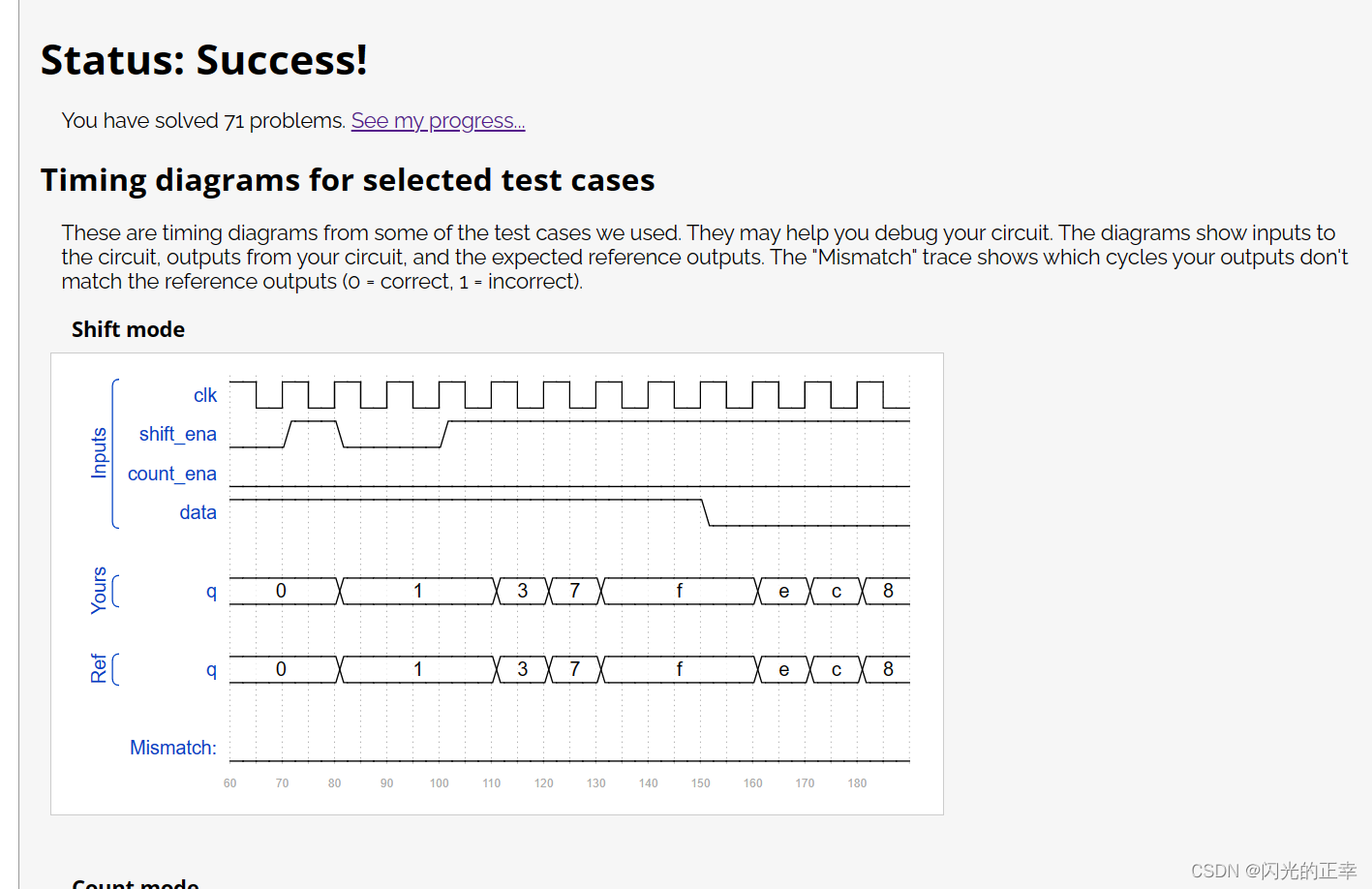The width and height of the screenshot is (1372, 889).
Task: Open the "See my progress..." link
Action: [437, 120]
